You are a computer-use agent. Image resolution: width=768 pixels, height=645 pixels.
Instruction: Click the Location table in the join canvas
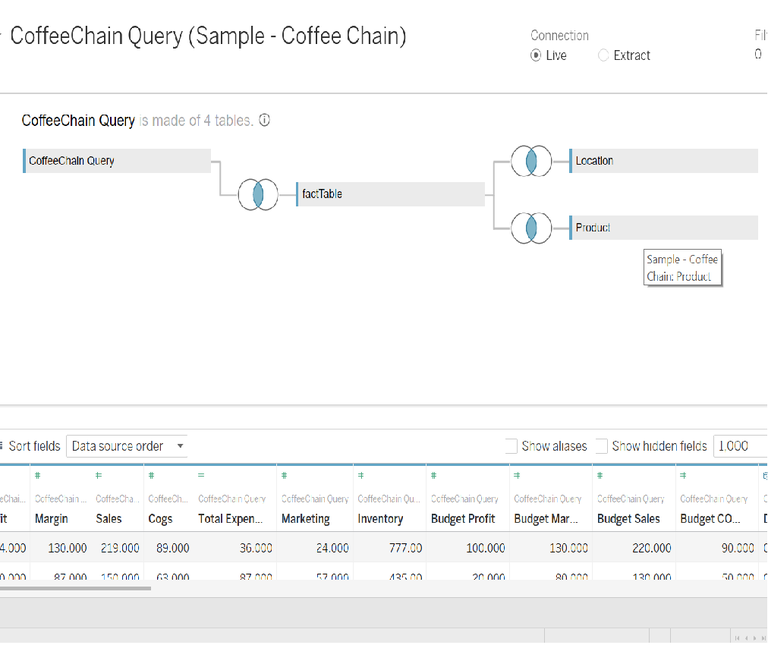(x=662, y=161)
